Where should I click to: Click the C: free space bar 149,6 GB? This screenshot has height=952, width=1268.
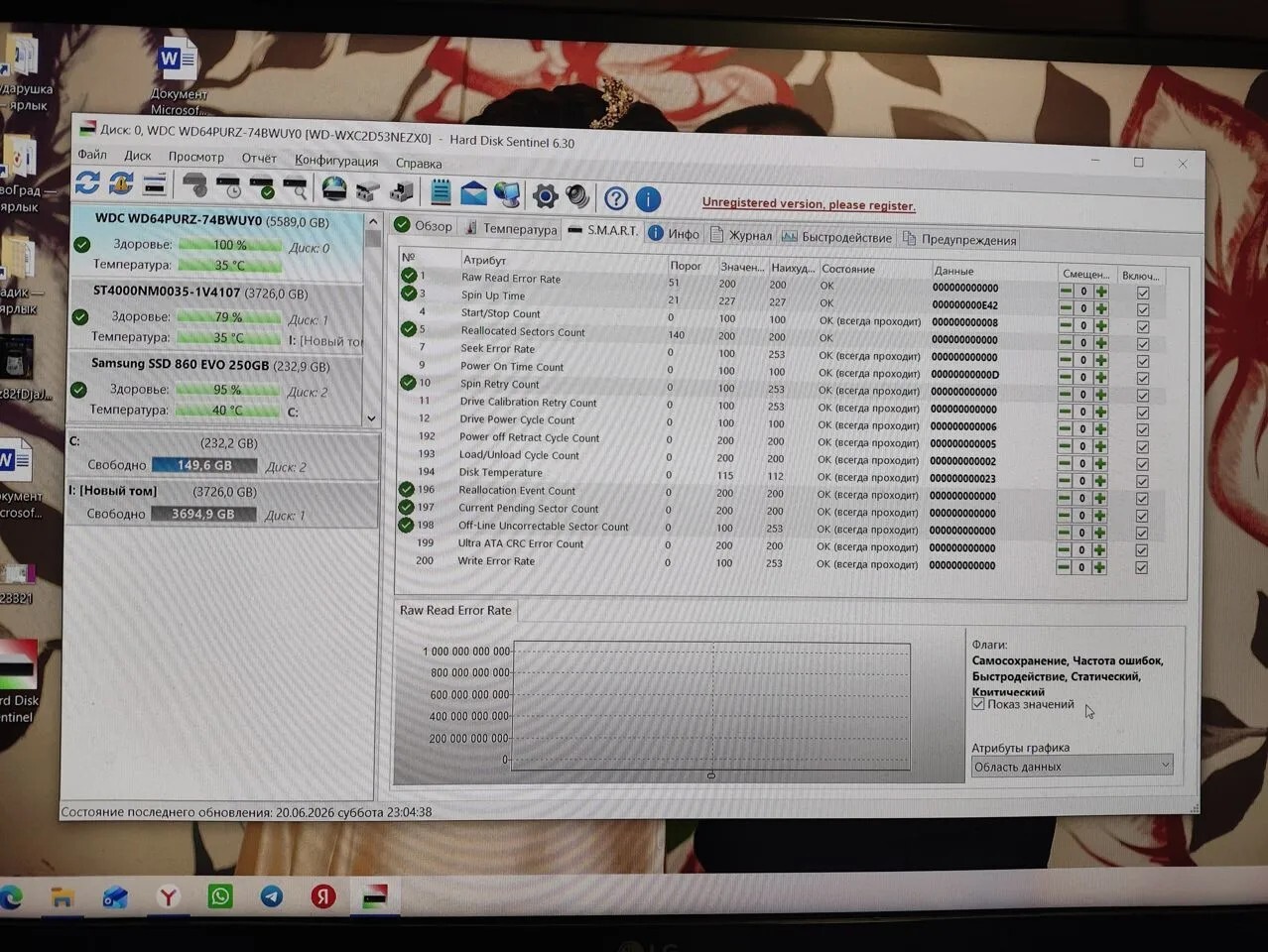click(204, 465)
